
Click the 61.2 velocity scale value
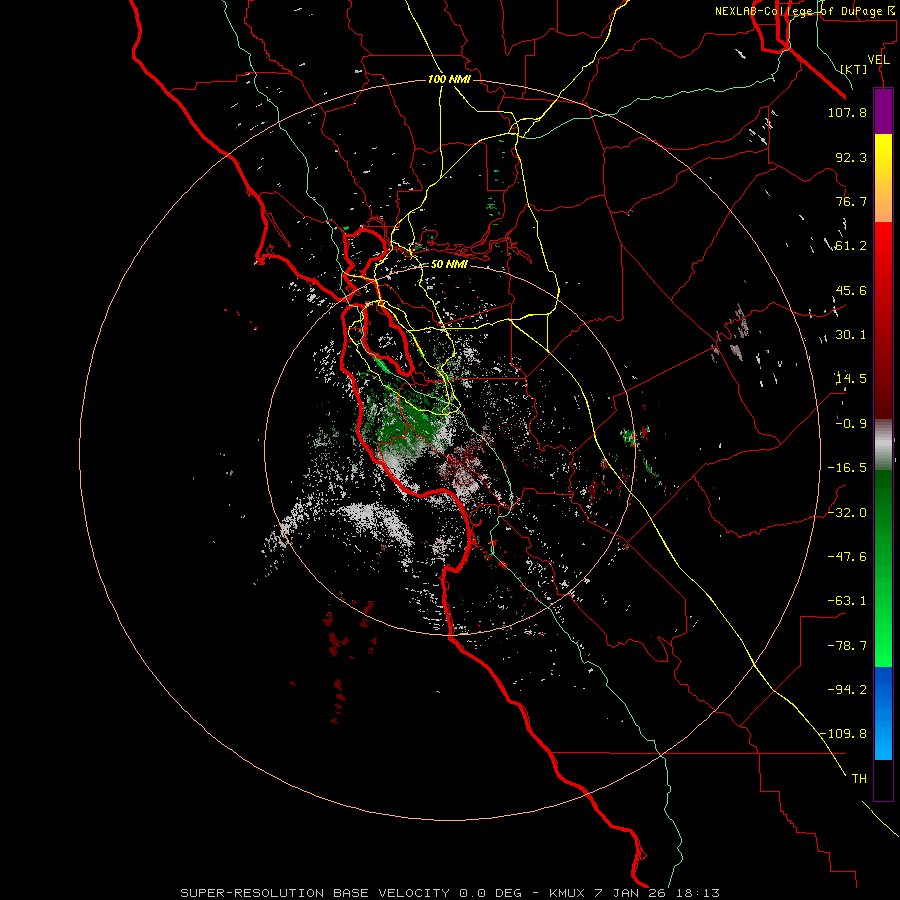pyautogui.click(x=851, y=246)
